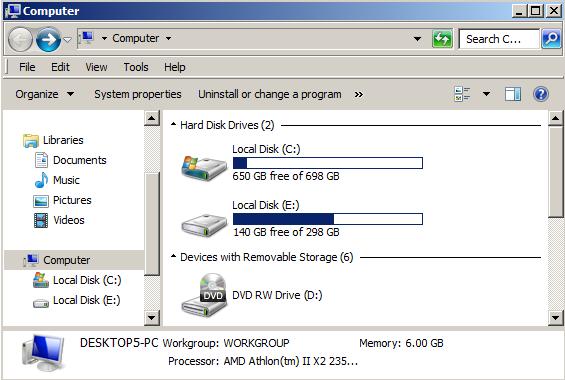The width and height of the screenshot is (565, 380).
Task: Open the address bar history dropdown
Action: pyautogui.click(x=417, y=39)
